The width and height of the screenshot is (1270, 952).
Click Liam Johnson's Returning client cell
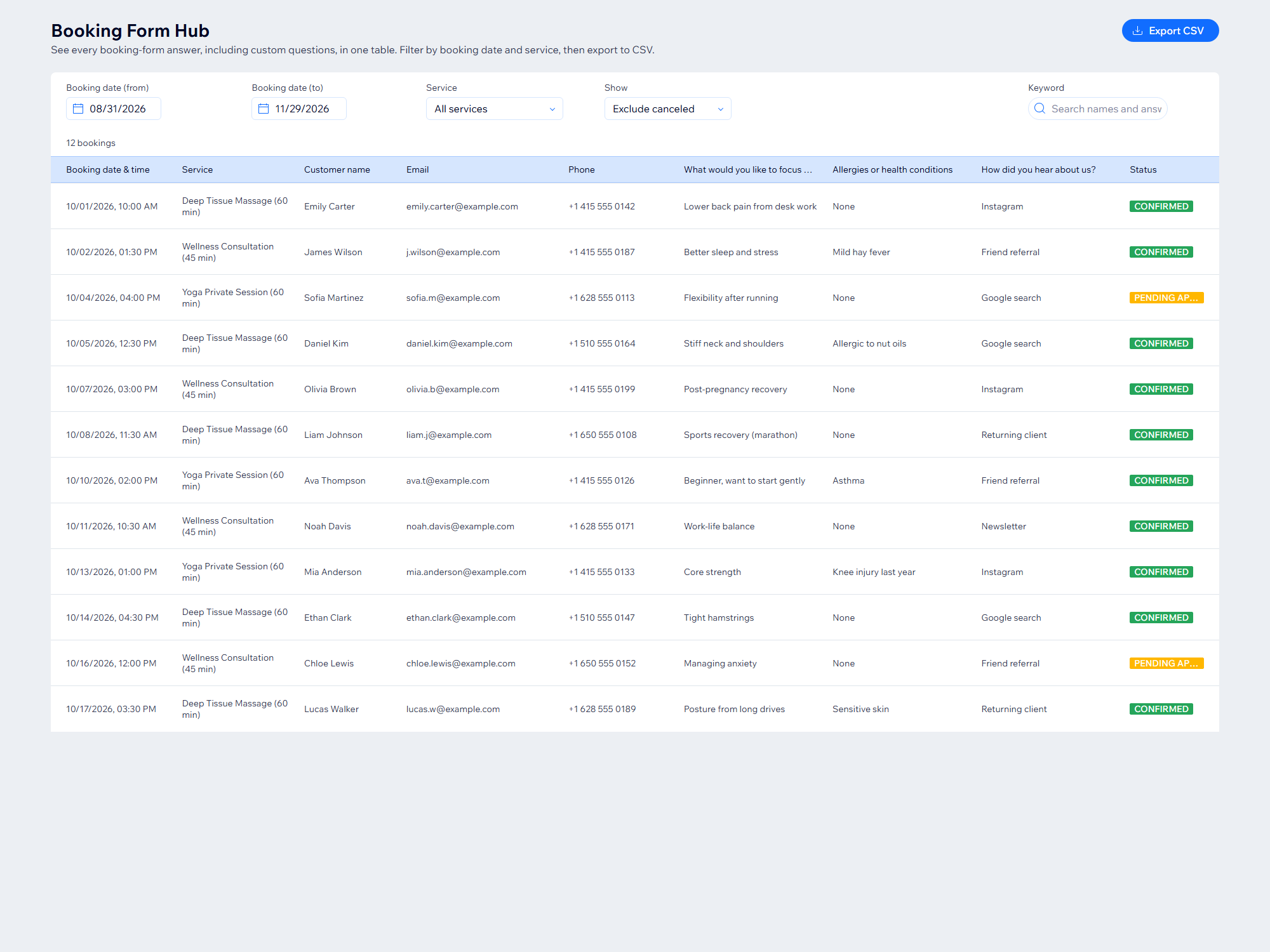coord(1014,435)
